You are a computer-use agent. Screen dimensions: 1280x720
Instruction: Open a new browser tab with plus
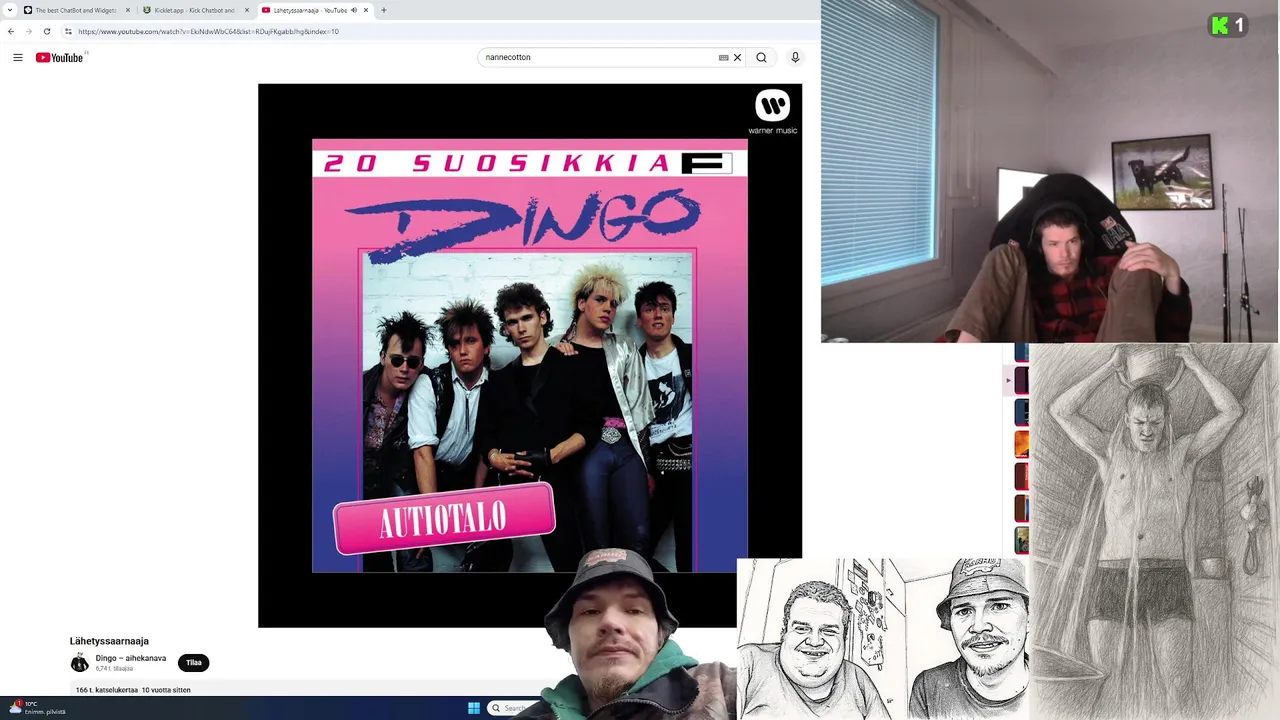click(x=384, y=10)
